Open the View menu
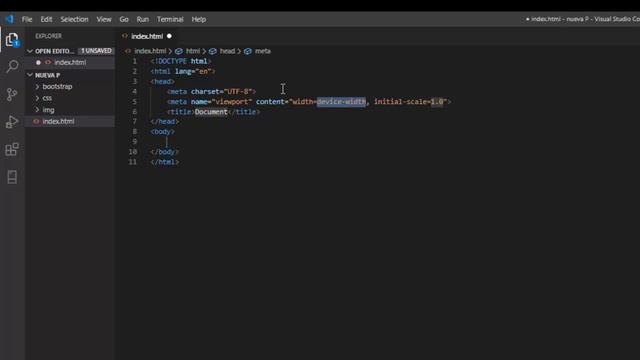The width and height of the screenshot is (640, 360). [104, 19]
